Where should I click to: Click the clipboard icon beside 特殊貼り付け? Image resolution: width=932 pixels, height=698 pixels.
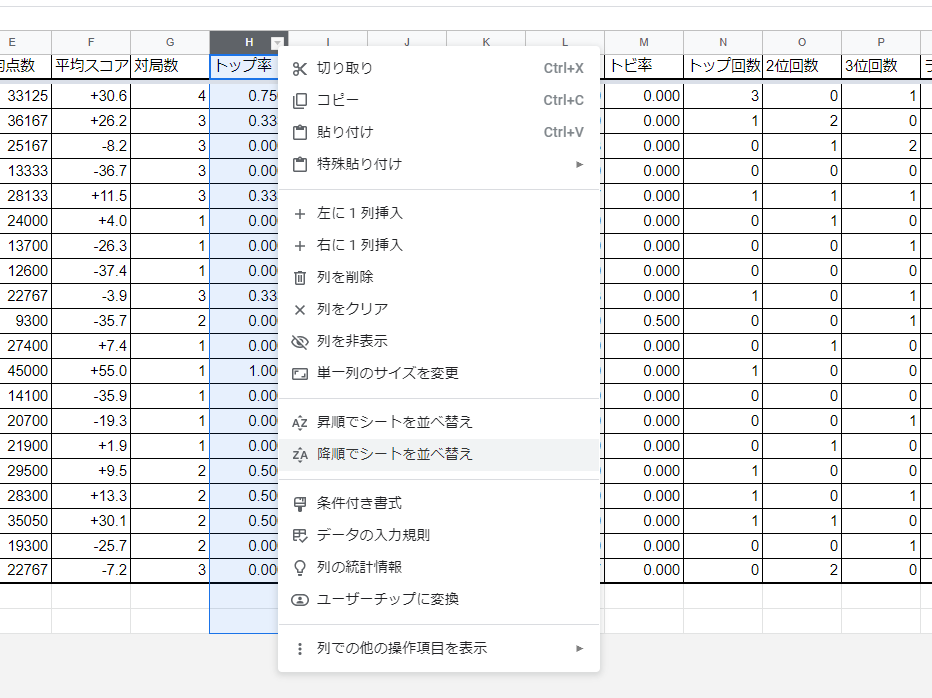[300, 164]
